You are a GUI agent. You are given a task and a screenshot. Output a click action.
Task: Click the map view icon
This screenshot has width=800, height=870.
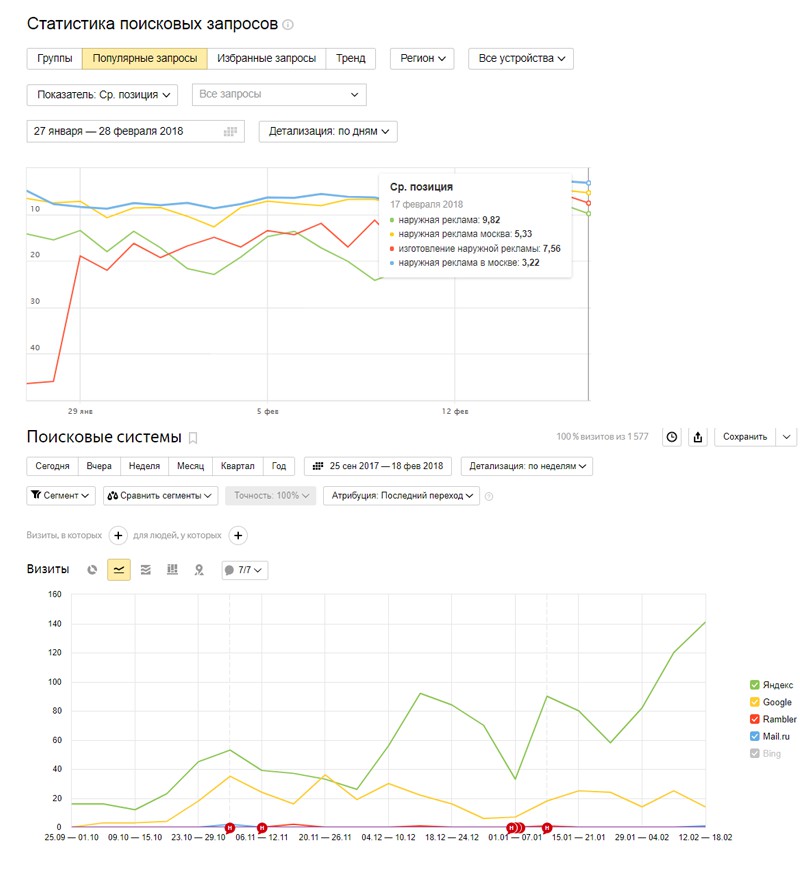(199, 570)
